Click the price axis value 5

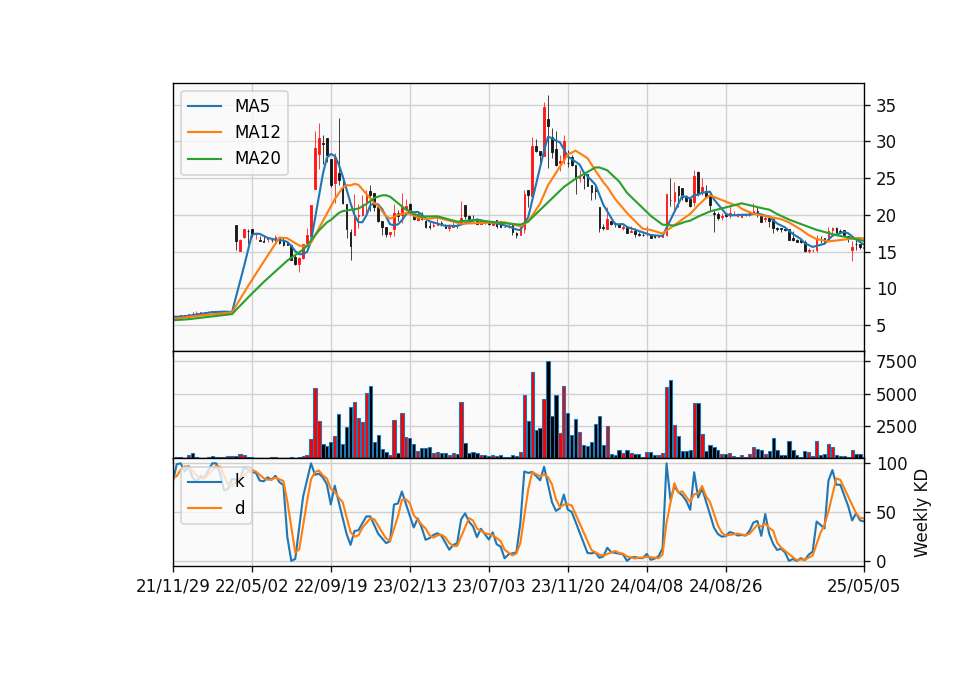tap(881, 326)
